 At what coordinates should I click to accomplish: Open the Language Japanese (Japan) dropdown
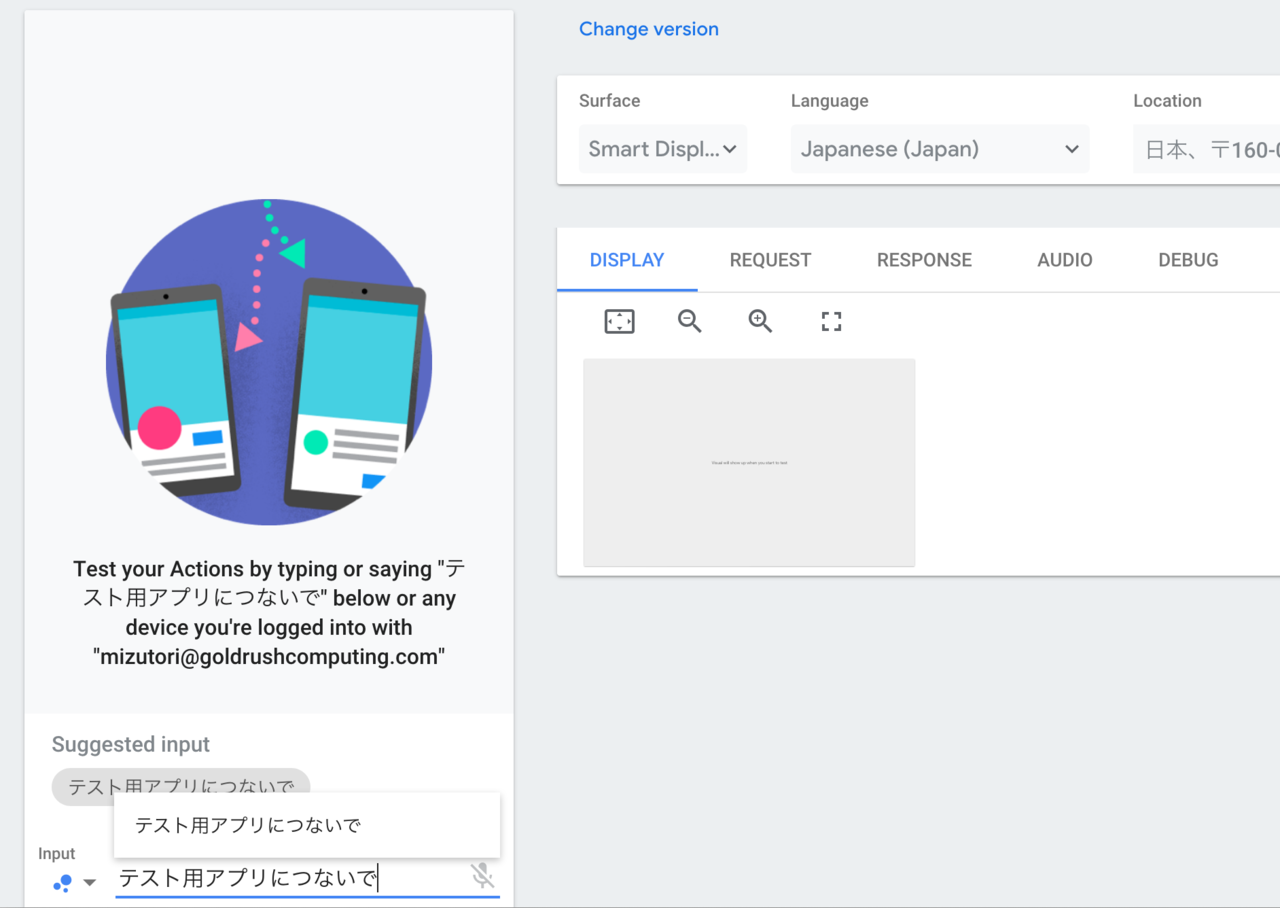(x=940, y=149)
